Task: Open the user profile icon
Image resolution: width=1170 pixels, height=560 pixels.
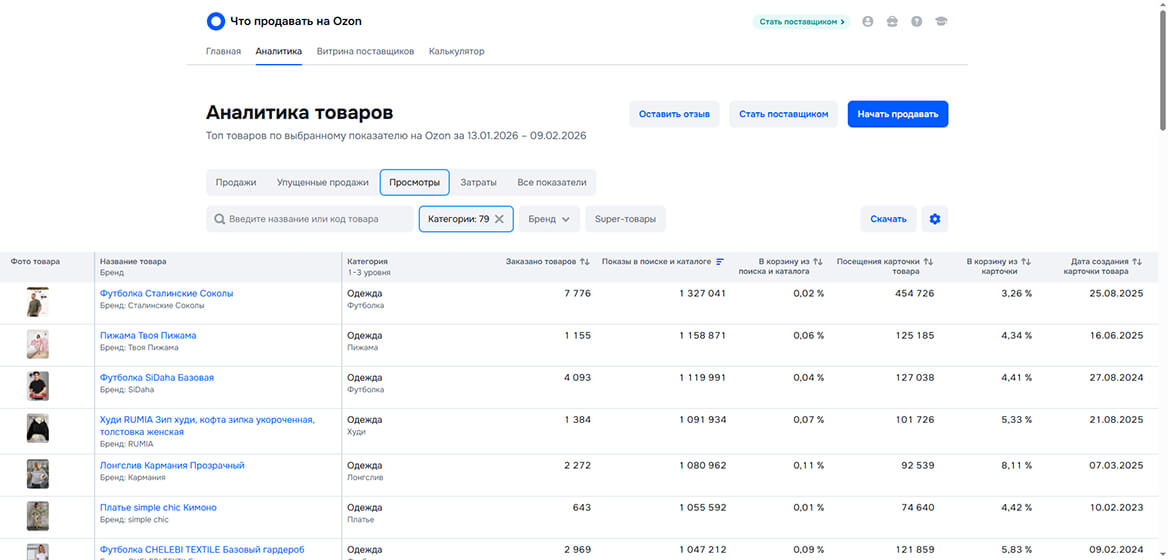Action: pos(868,22)
